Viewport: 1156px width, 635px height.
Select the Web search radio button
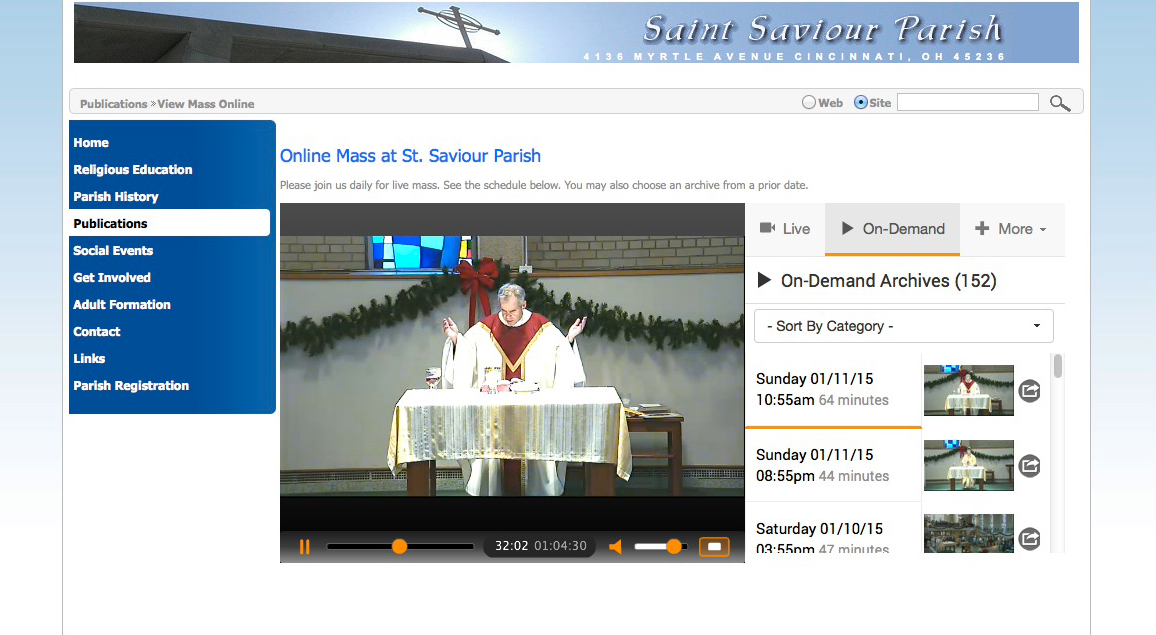pos(809,103)
